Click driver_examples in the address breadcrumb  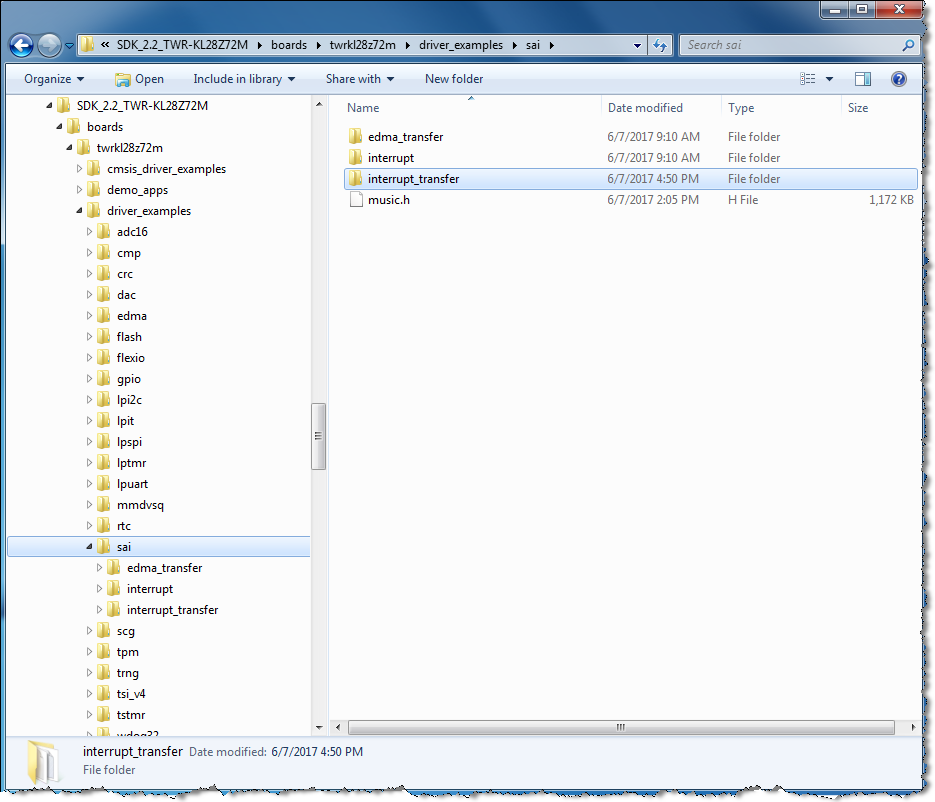[461, 45]
